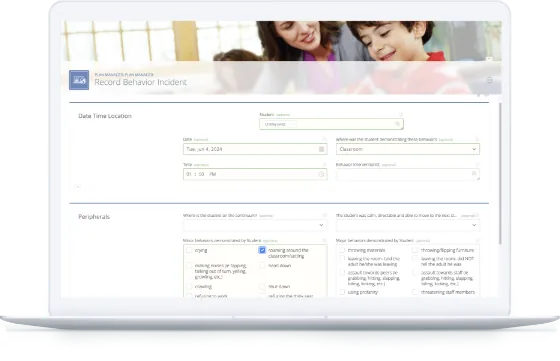Click the Record Behavior Incident title

[140, 82]
